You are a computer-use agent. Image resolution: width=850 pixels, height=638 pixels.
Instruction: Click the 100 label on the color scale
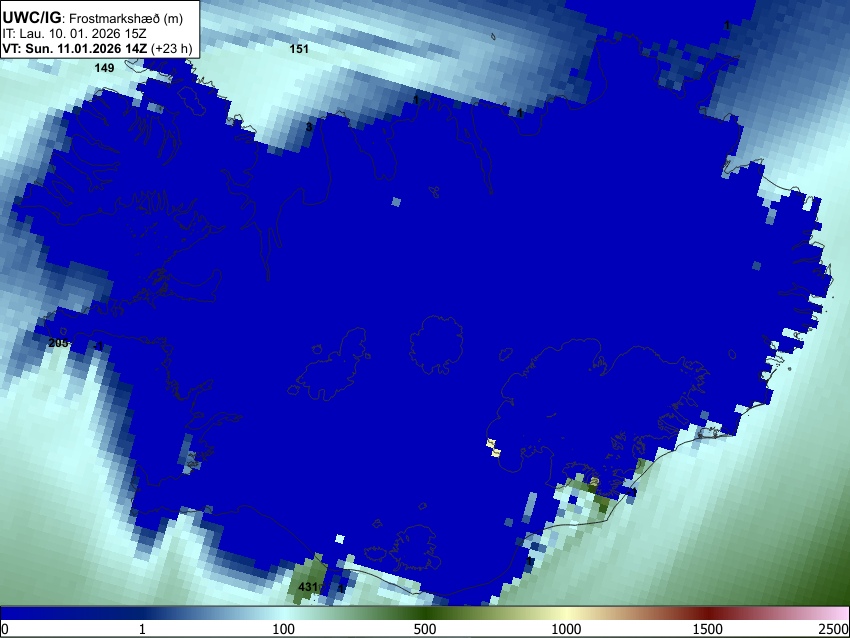(x=283, y=629)
